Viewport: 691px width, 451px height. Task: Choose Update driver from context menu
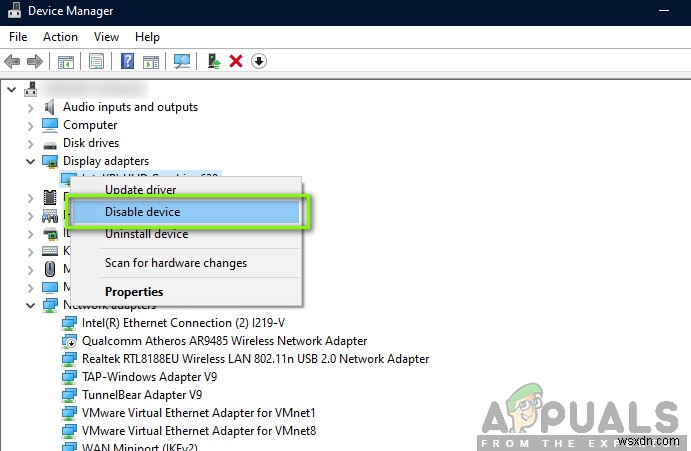[186, 190]
